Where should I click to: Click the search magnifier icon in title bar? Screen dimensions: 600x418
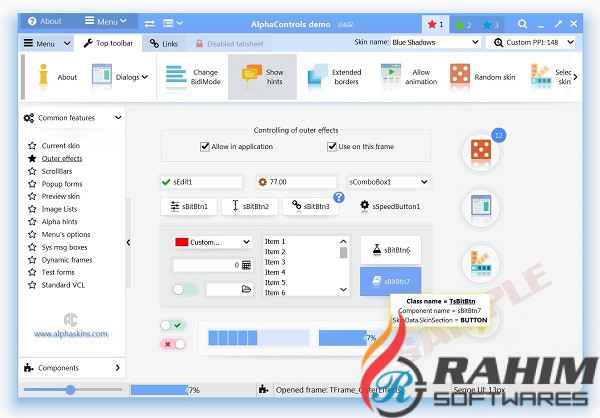[x=522, y=24]
